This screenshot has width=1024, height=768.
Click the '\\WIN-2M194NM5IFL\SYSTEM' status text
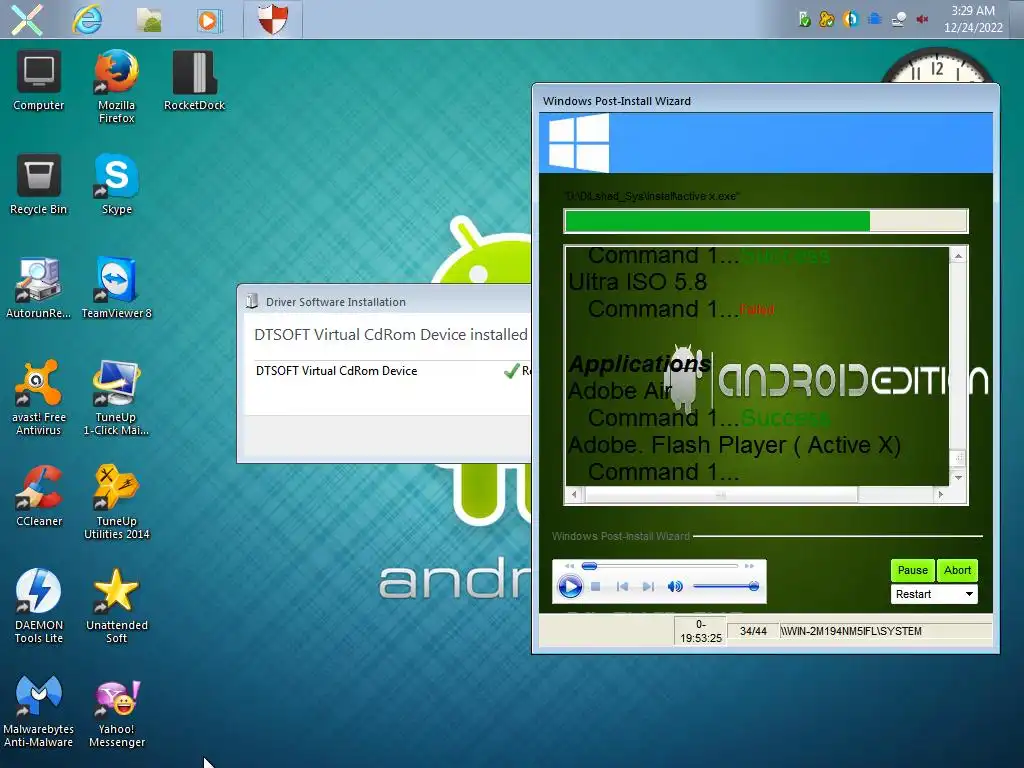click(x=851, y=631)
